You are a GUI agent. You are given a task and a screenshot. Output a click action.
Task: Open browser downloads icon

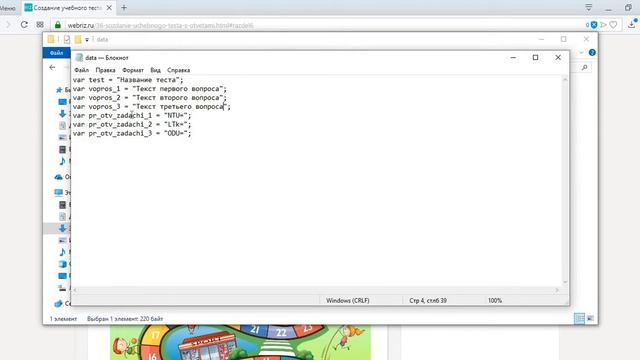coord(632,24)
